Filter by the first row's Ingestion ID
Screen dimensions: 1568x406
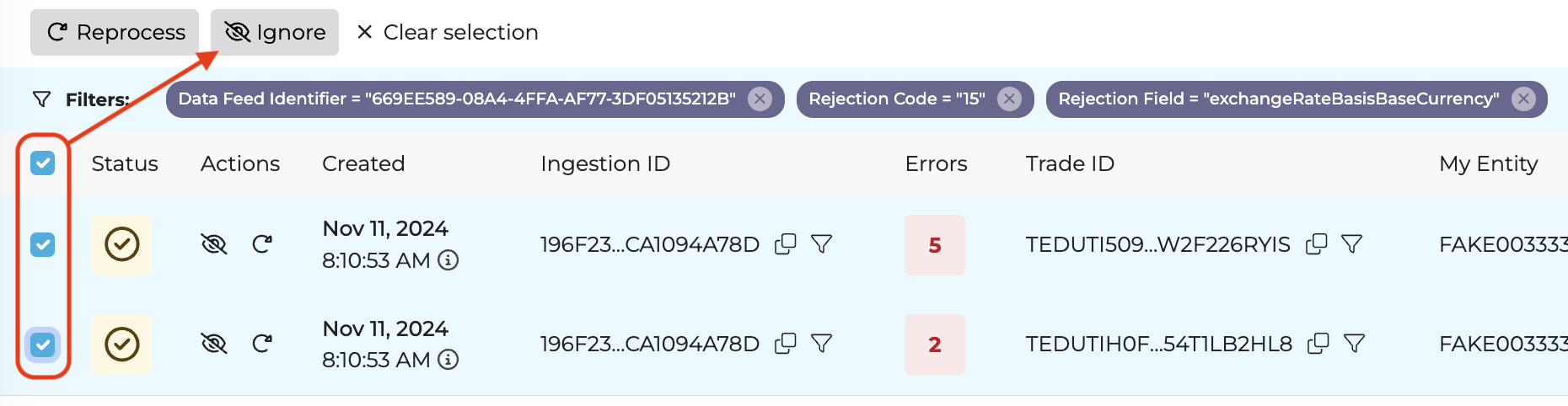[822, 244]
